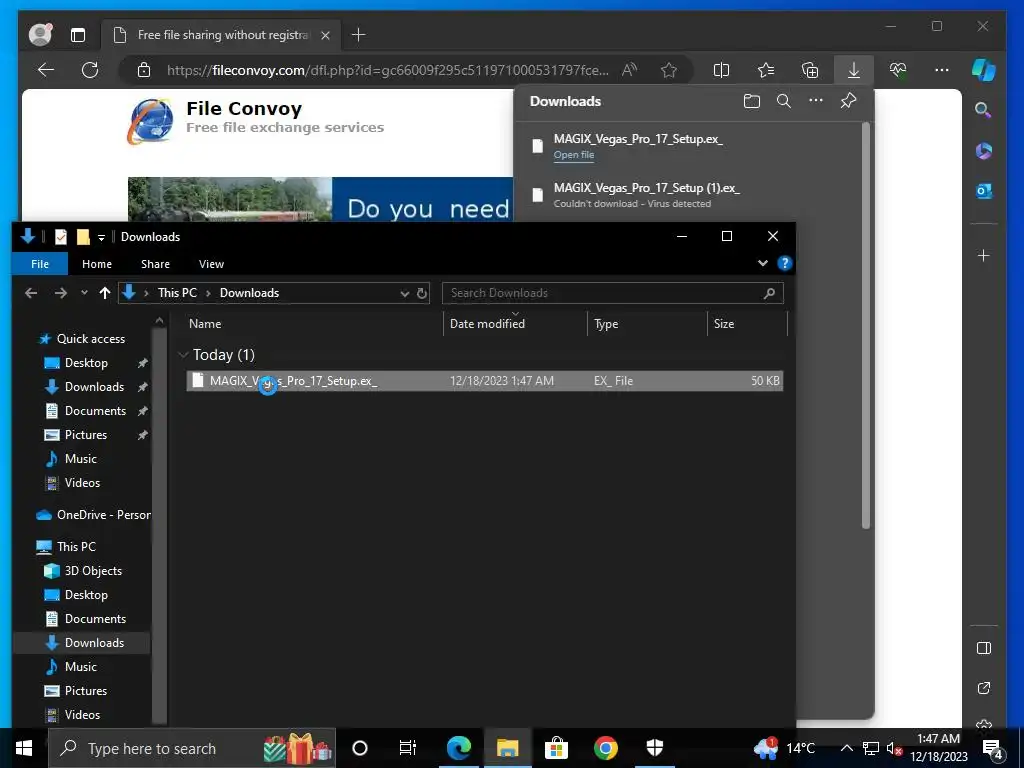The image size is (1024, 768).
Task: Pin the Edge Downloads panel
Action: 848,101
